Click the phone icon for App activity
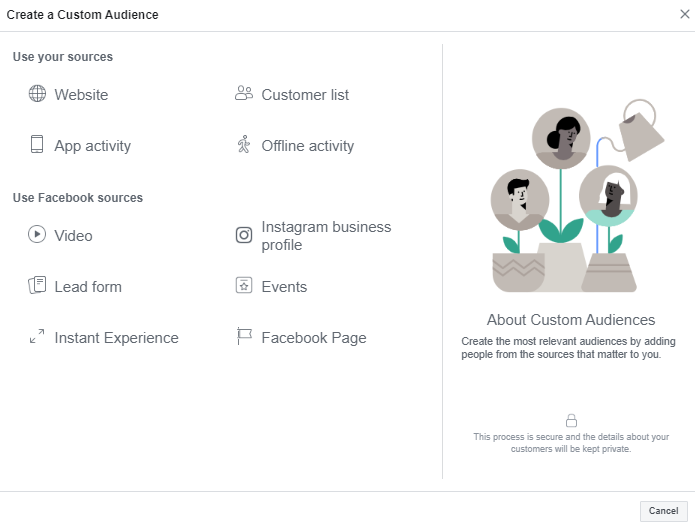Image resolution: width=695 pixels, height=528 pixels. [37, 145]
